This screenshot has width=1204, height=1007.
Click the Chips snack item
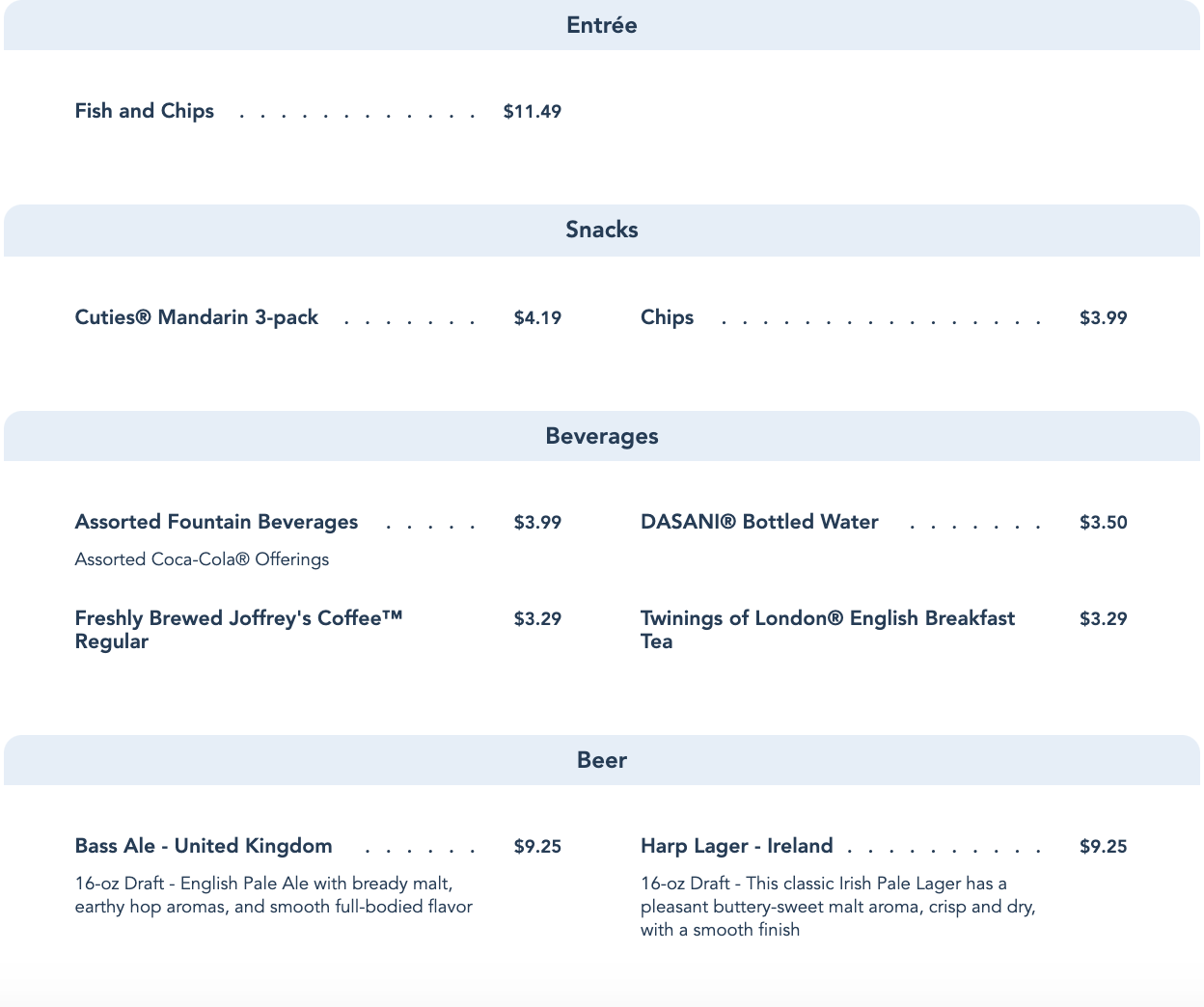tap(667, 317)
